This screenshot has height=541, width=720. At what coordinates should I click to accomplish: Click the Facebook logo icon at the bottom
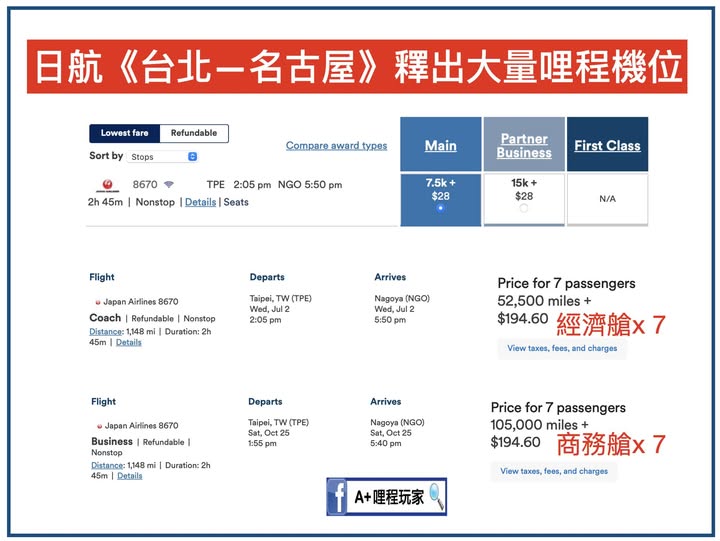(x=337, y=496)
